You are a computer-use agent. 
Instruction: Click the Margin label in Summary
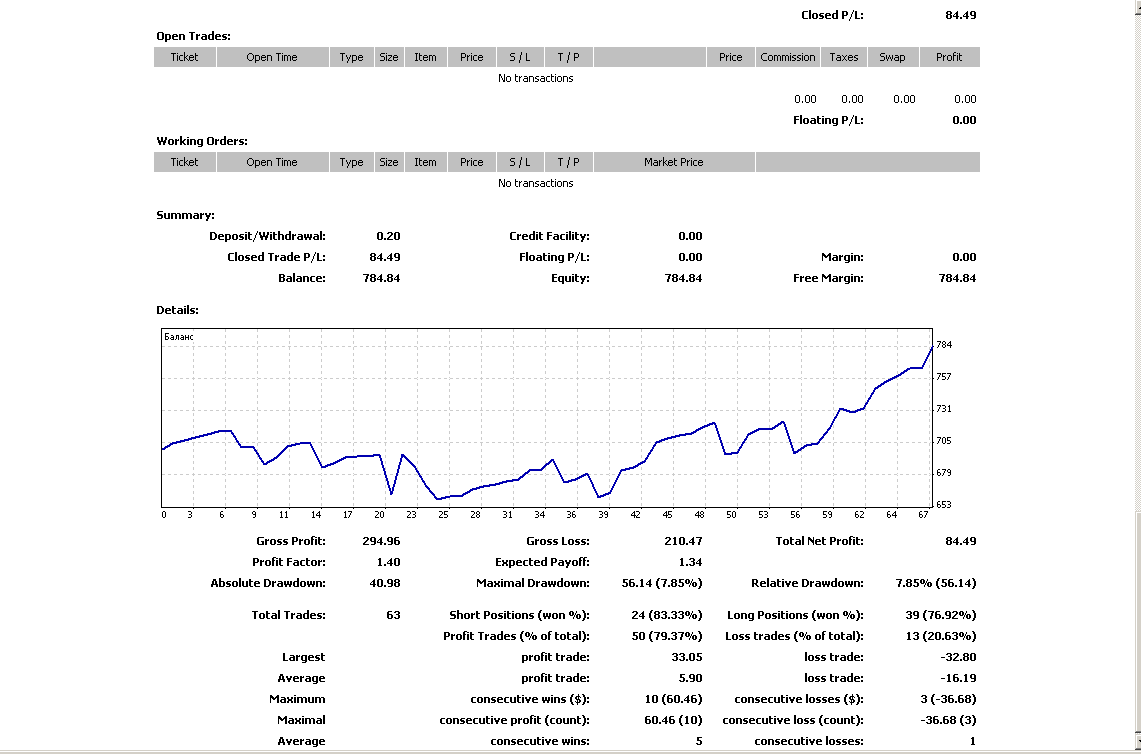[x=842, y=257]
